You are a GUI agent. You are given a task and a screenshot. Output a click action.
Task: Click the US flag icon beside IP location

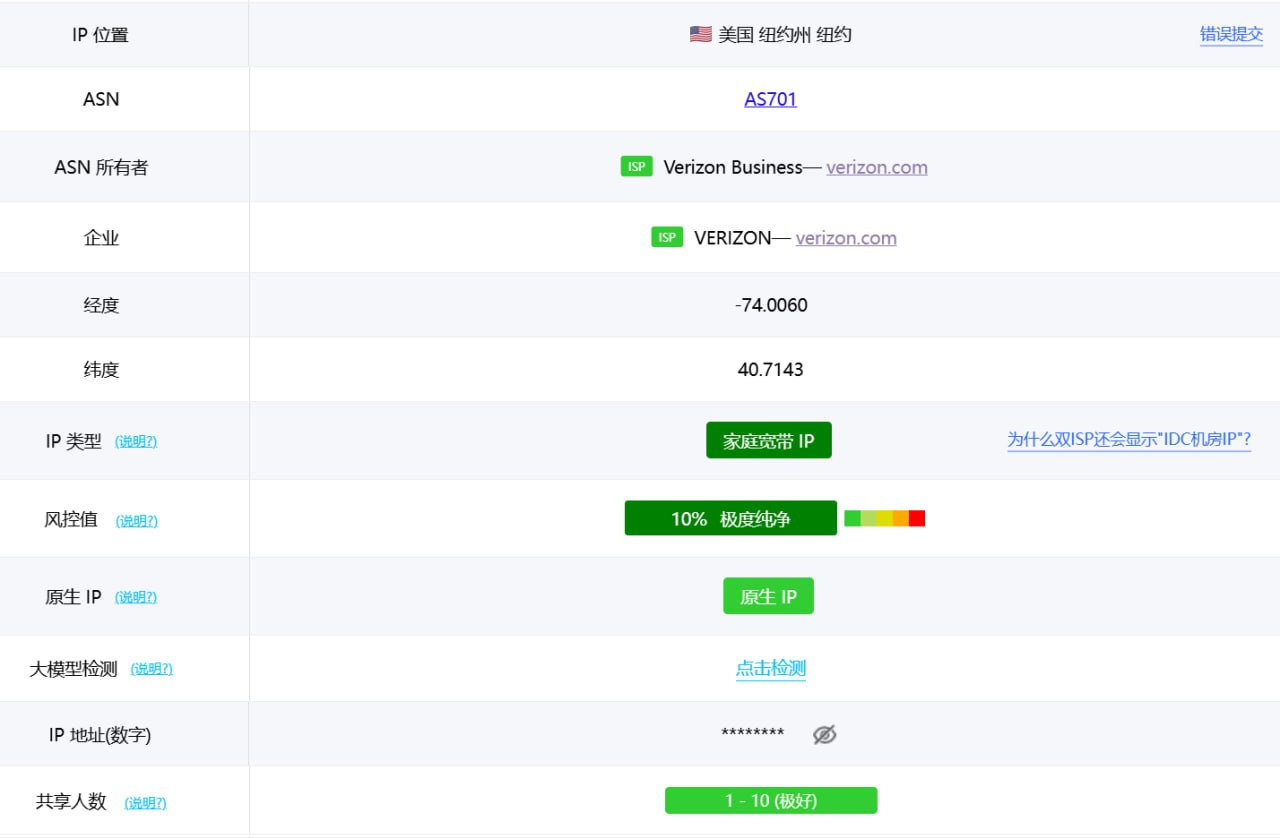698,33
